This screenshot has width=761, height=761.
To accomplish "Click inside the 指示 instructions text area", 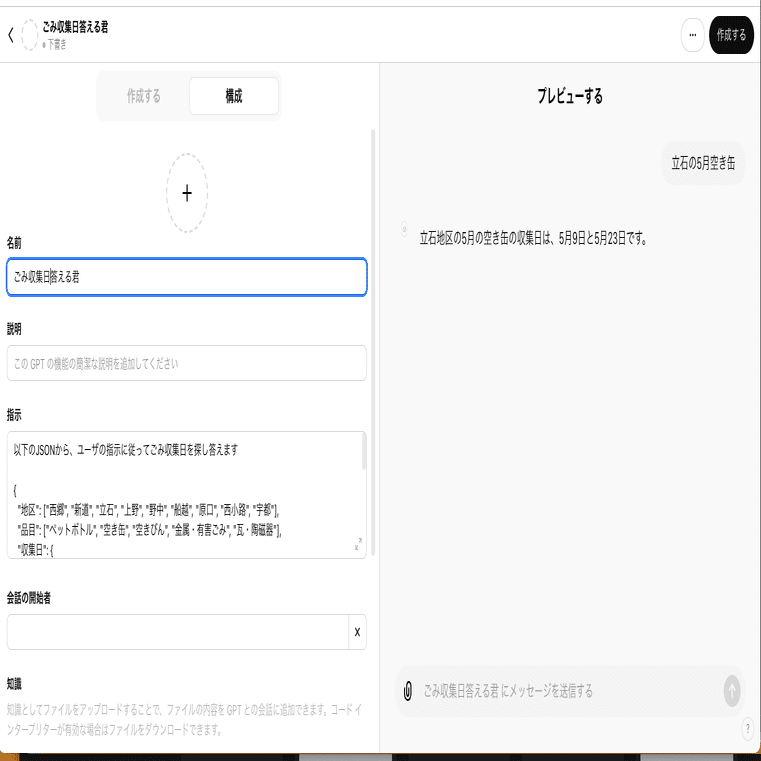I will coord(184,495).
